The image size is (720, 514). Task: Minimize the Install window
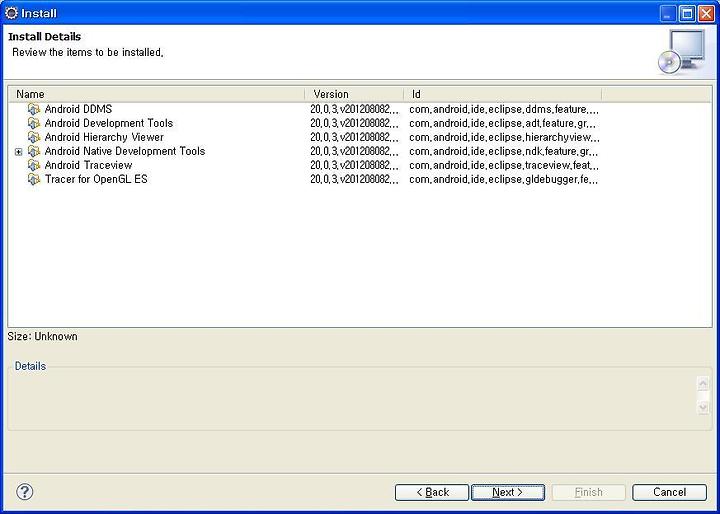(x=668, y=14)
